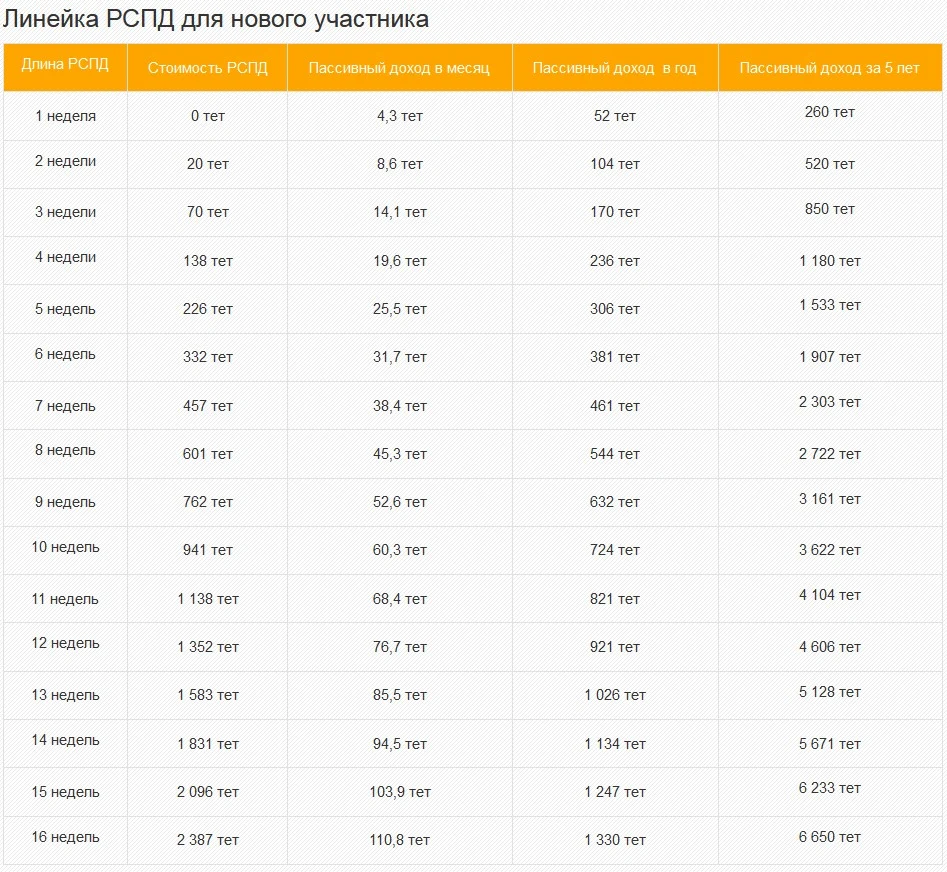The height and width of the screenshot is (872, 947).
Task: Click the title "Линейка РСПД для нового участника"
Action: click(x=216, y=19)
